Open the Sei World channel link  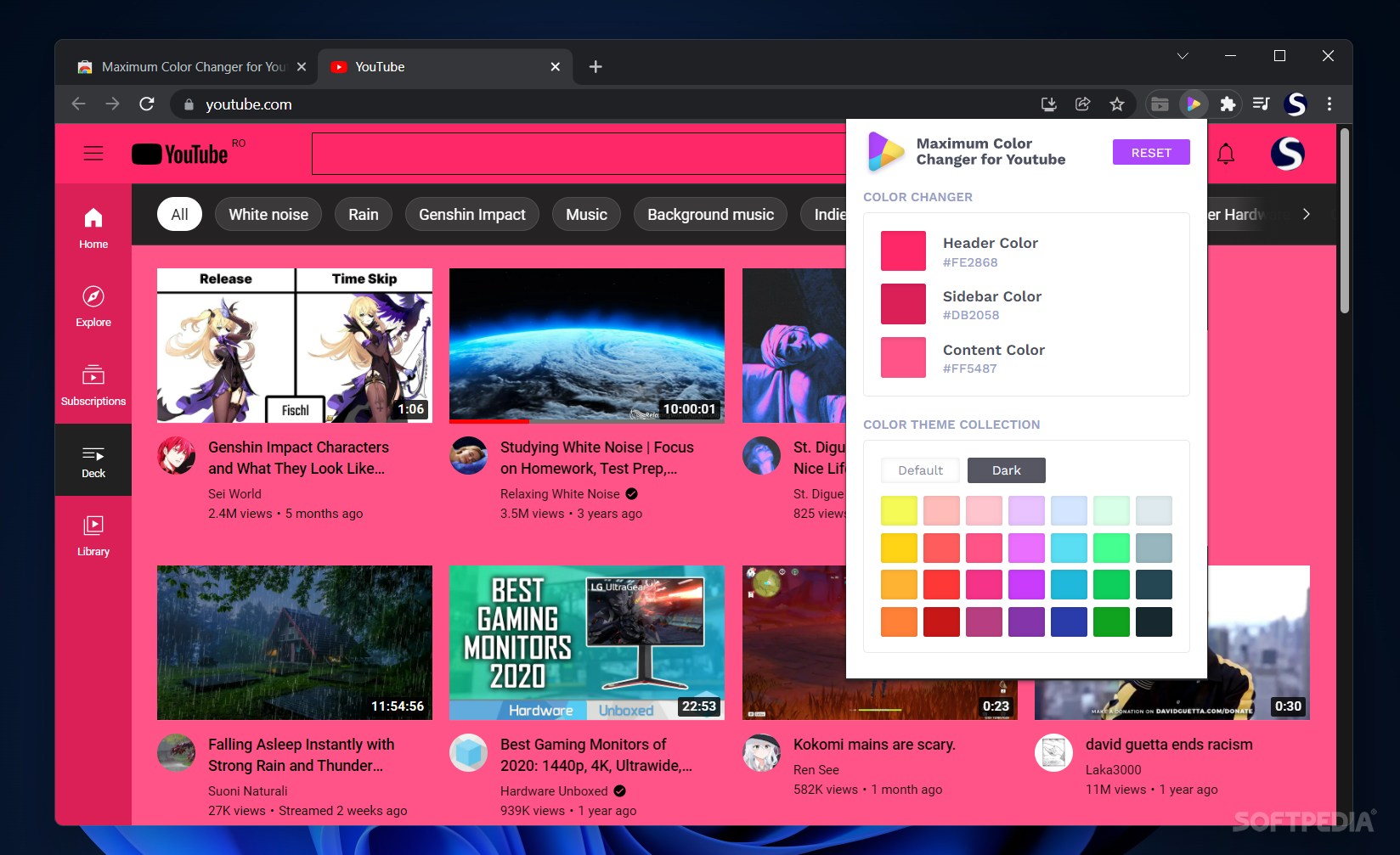click(234, 494)
